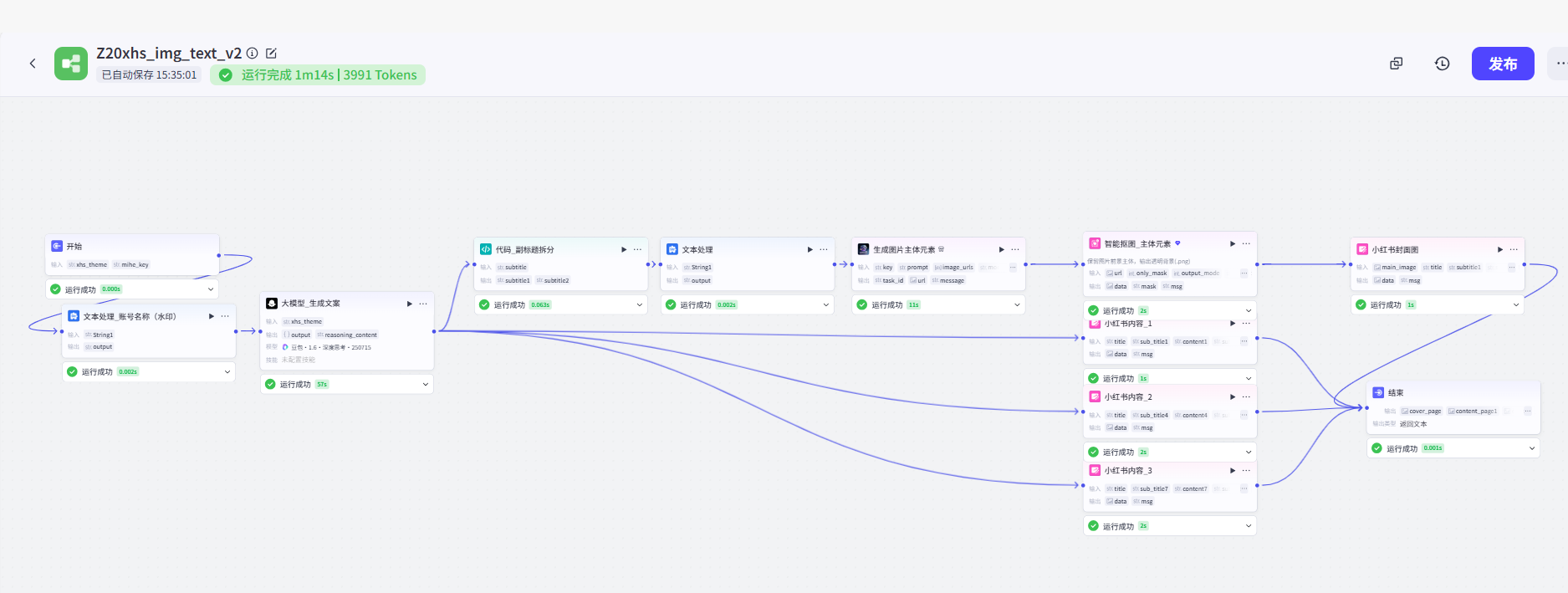Click the run status 运行完成 1m14s badge

click(x=318, y=75)
